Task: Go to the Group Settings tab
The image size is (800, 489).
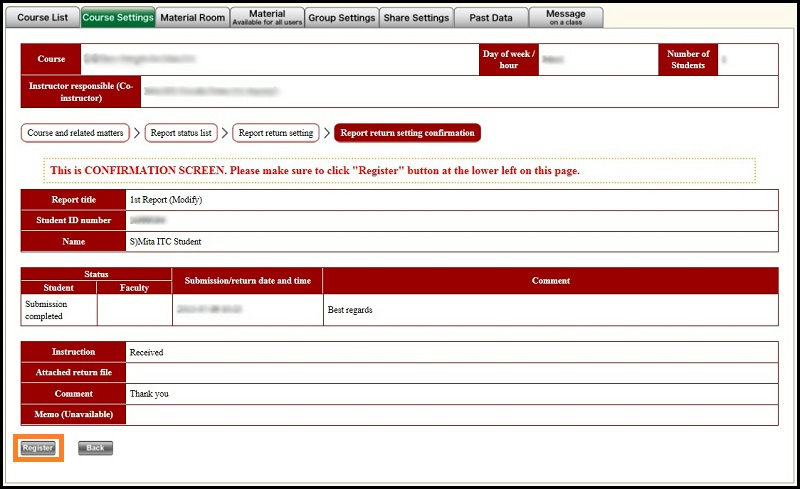Action: point(341,17)
